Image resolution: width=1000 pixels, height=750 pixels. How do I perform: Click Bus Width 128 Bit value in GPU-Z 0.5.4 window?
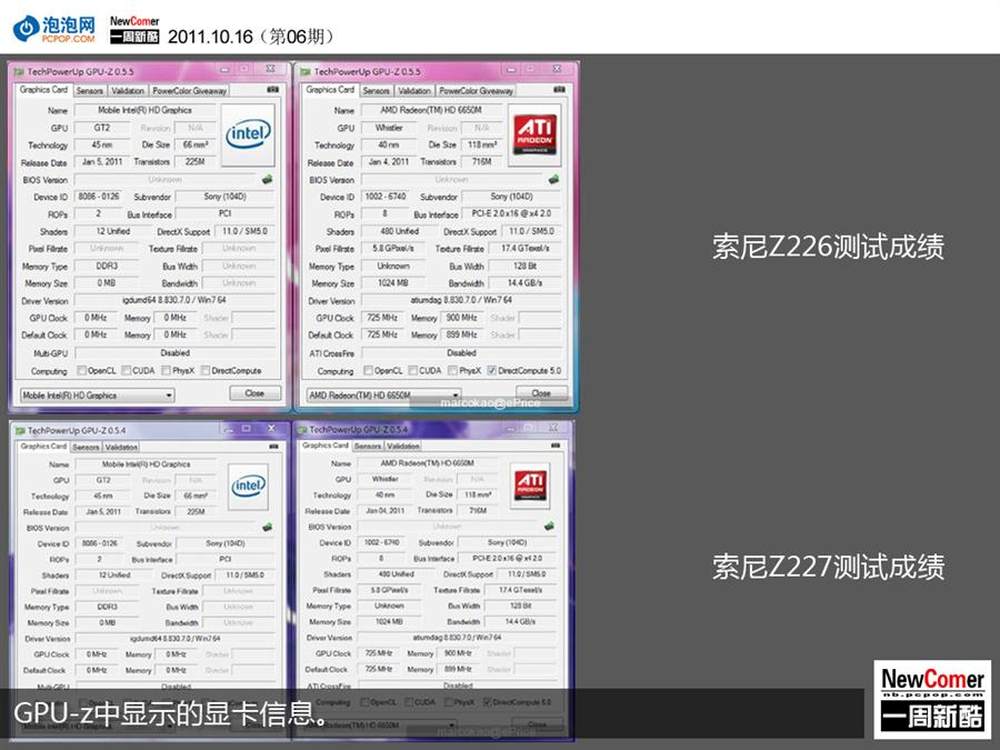click(520, 606)
